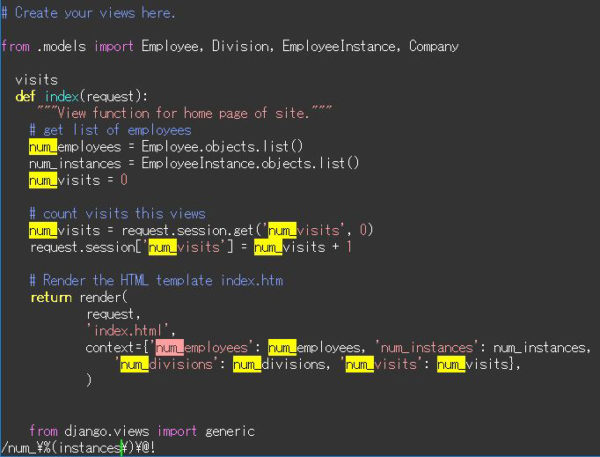Click 'return render(' statement
Screen dimensions: 600x457
pos(78,297)
